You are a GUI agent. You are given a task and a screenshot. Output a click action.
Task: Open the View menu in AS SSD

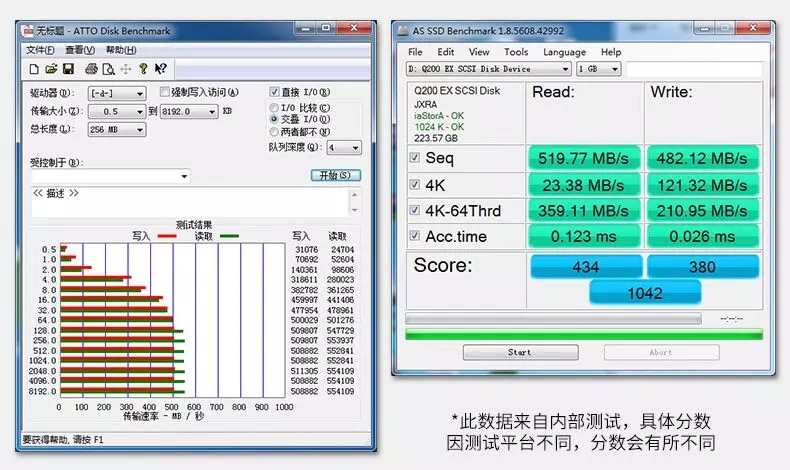(479, 52)
